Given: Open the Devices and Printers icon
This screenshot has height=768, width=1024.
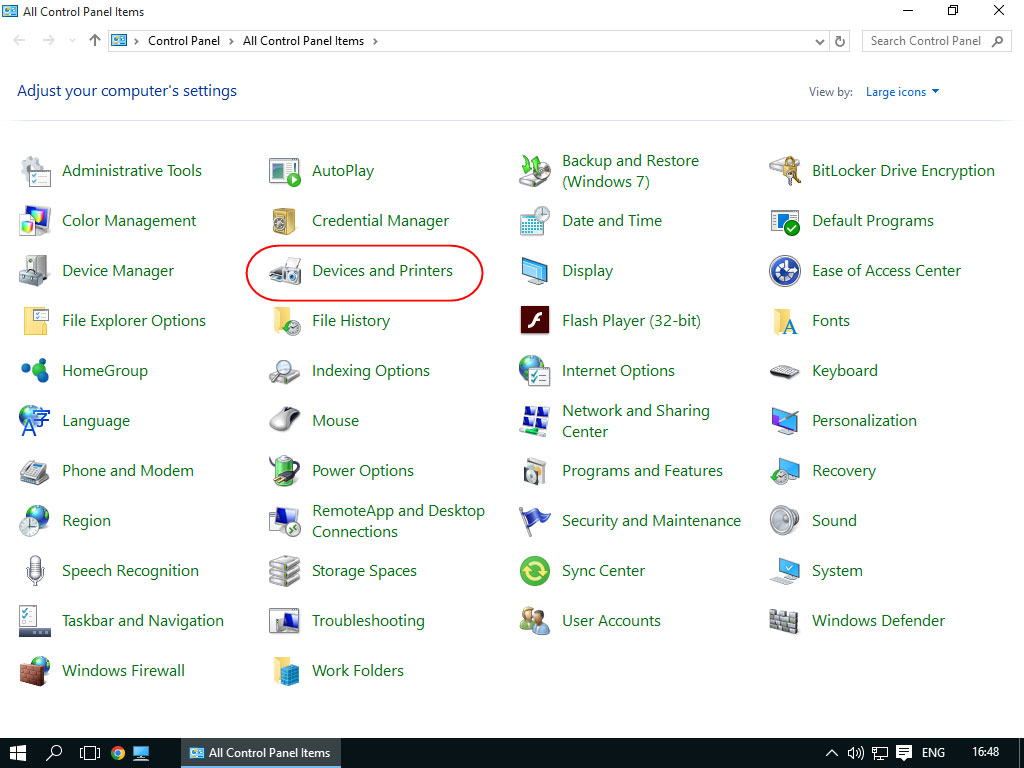Looking at the screenshot, I should click(285, 271).
